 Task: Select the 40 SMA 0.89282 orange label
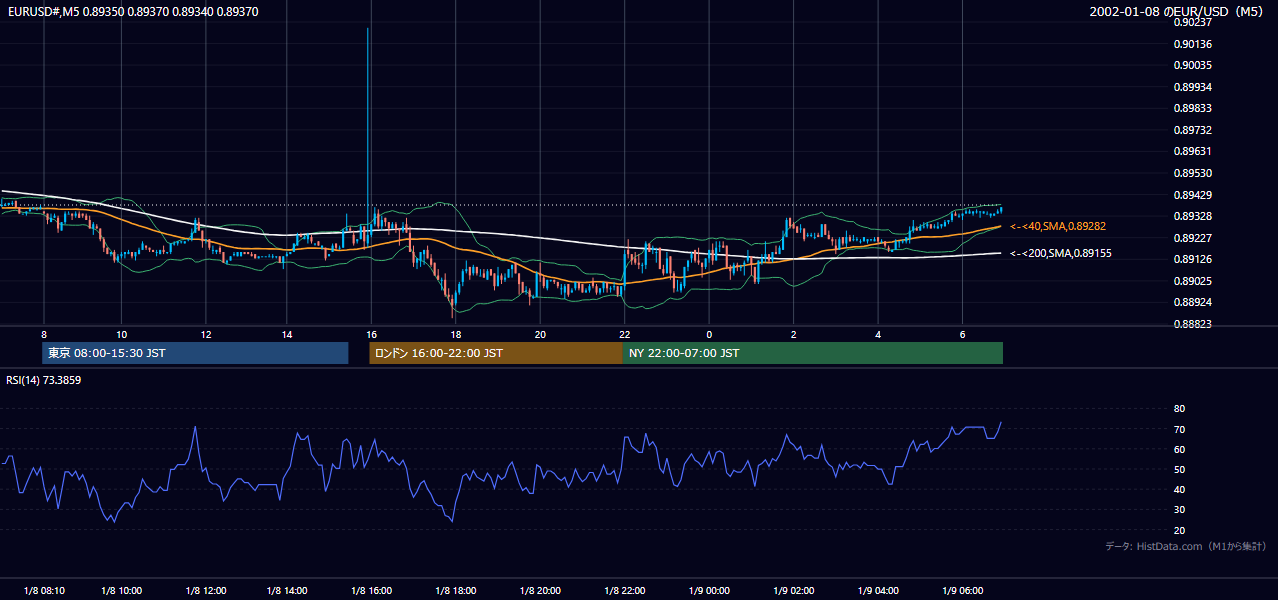tap(1058, 226)
